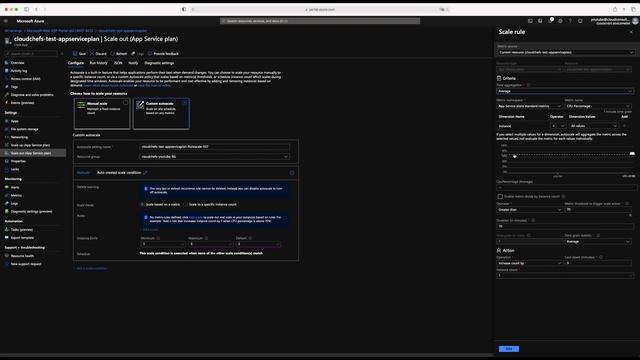The height and width of the screenshot is (360, 640).
Task: Click the Refresh toolbar icon
Action: pos(112,53)
